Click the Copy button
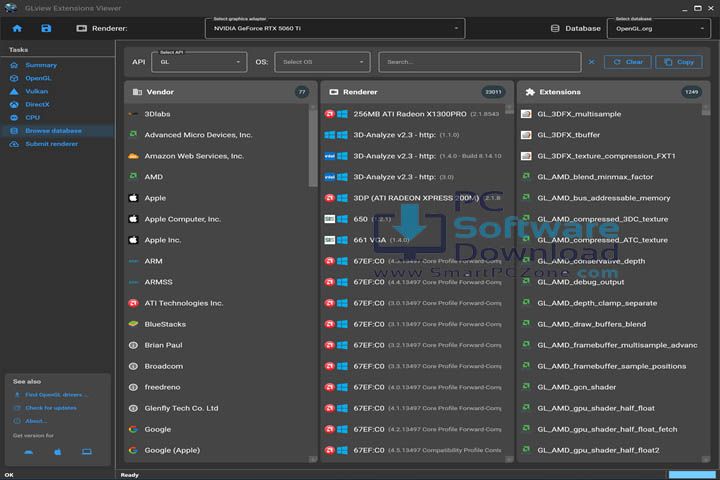720x480 pixels. click(x=679, y=62)
